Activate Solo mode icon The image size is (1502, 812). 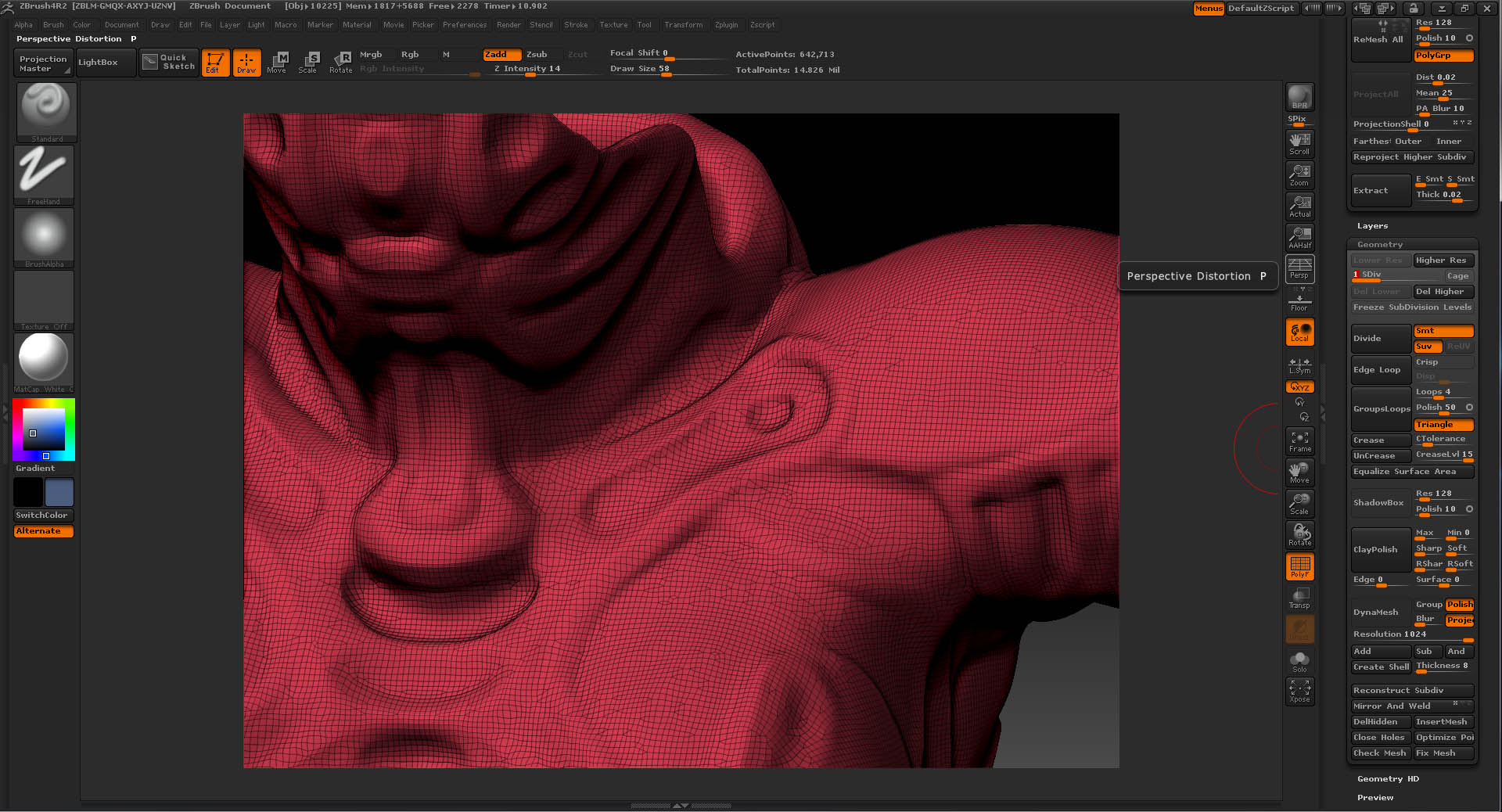pyautogui.click(x=1299, y=662)
